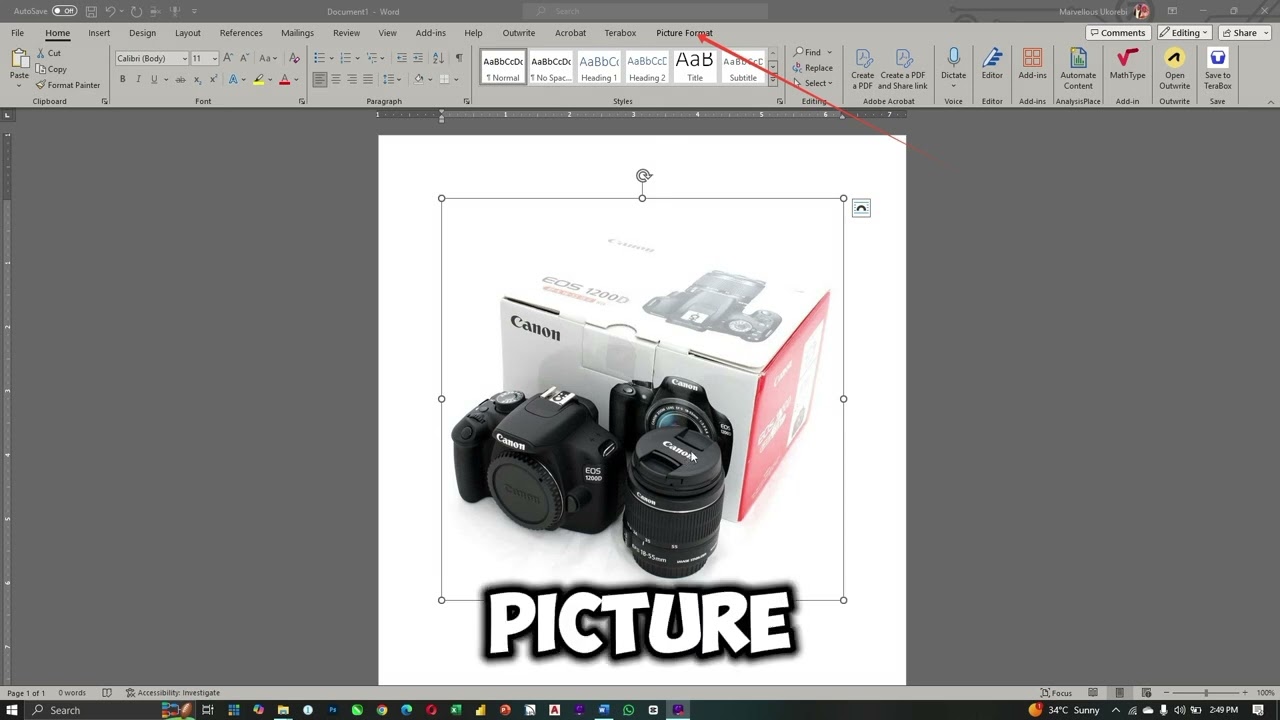Click the Sort A-Z icon
Screen dimensions: 1280x720
click(440, 58)
